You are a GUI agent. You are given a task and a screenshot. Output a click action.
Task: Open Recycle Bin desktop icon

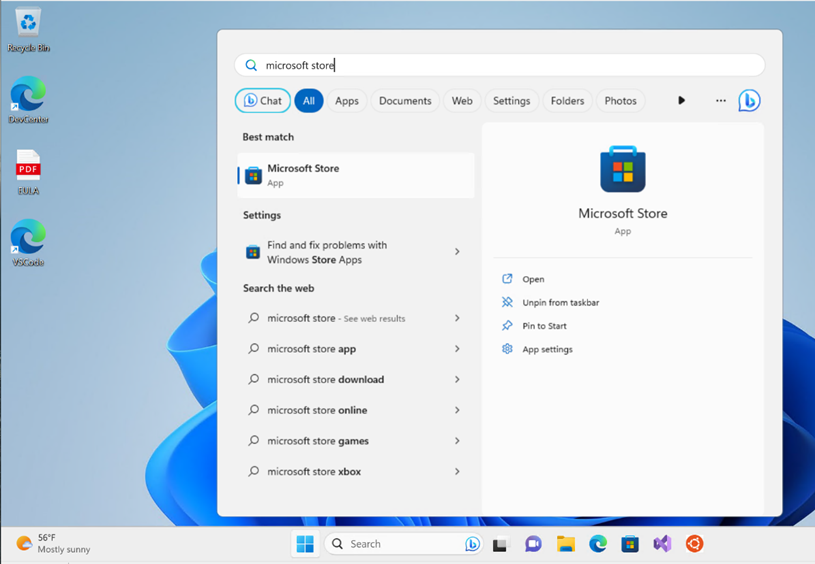click(28, 30)
